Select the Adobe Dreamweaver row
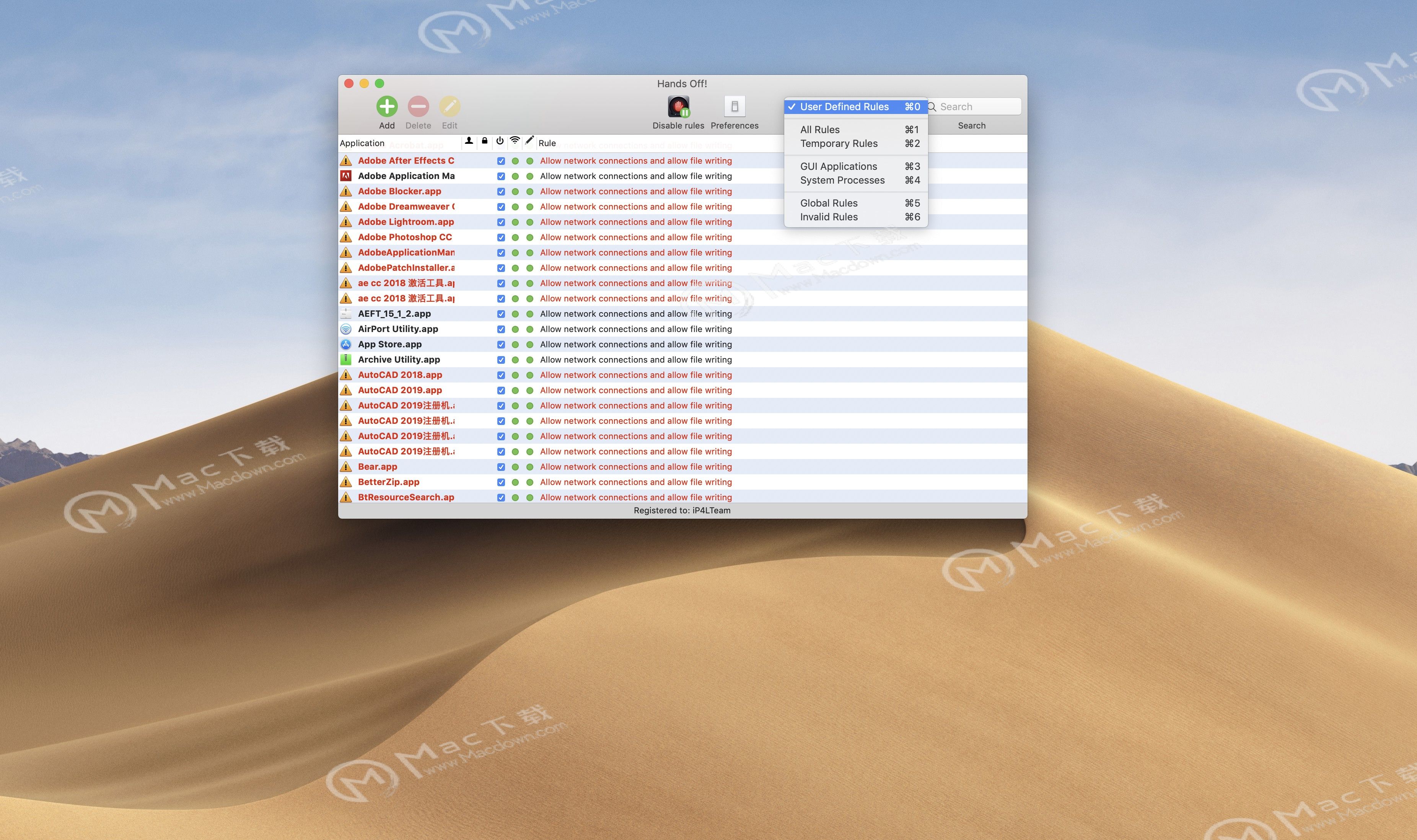Screen dimensions: 1417x840 click(682, 207)
